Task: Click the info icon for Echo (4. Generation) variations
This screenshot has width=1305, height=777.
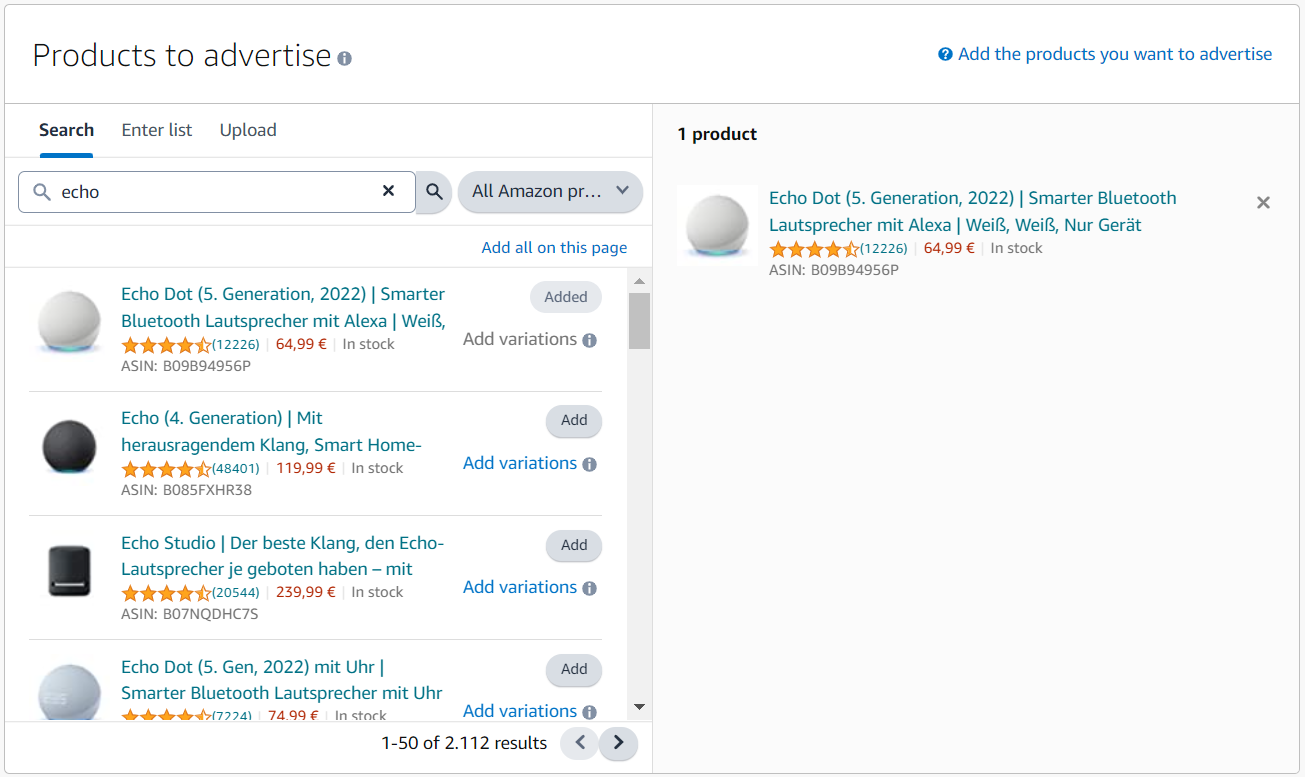Action: (x=589, y=464)
